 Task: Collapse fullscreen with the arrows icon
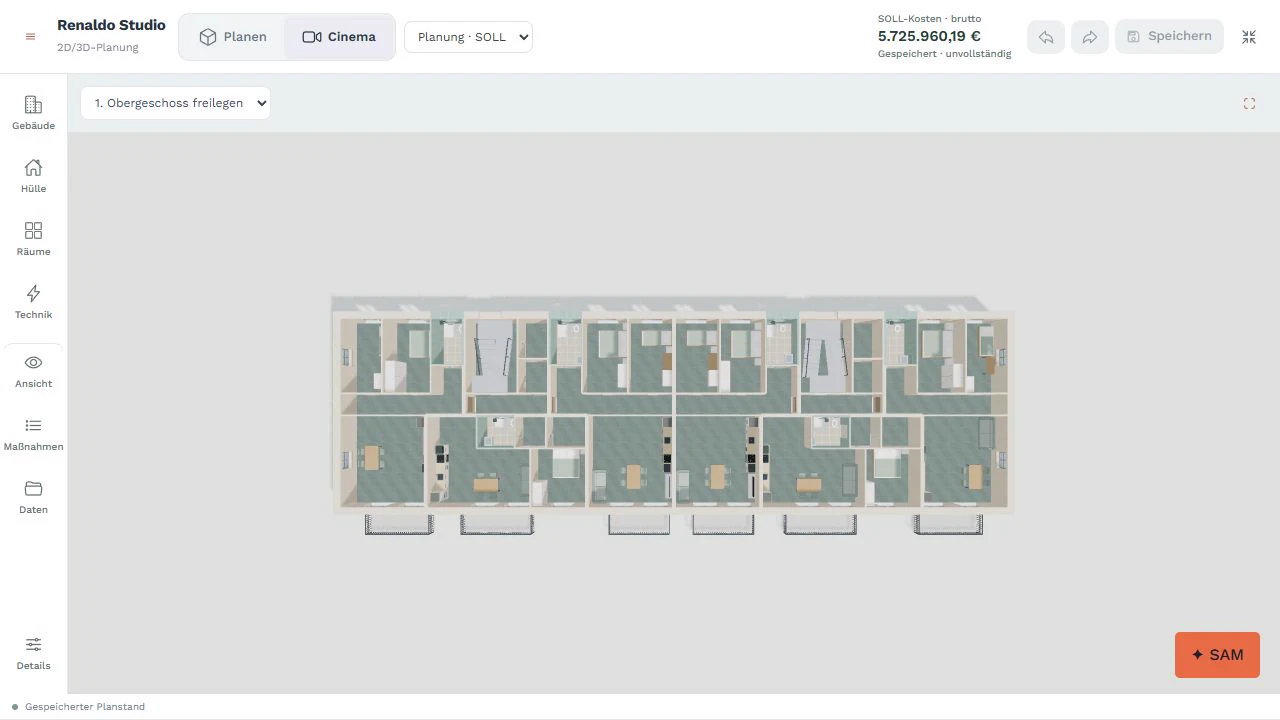(x=1249, y=37)
